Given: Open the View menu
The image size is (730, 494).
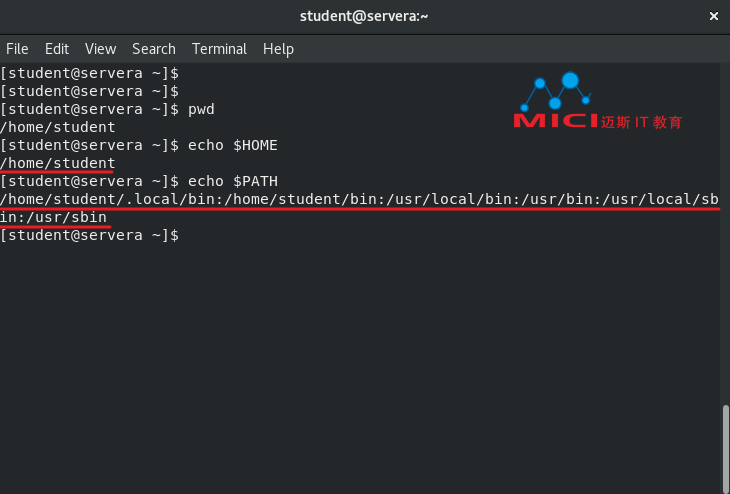Looking at the screenshot, I should pyautogui.click(x=101, y=49).
